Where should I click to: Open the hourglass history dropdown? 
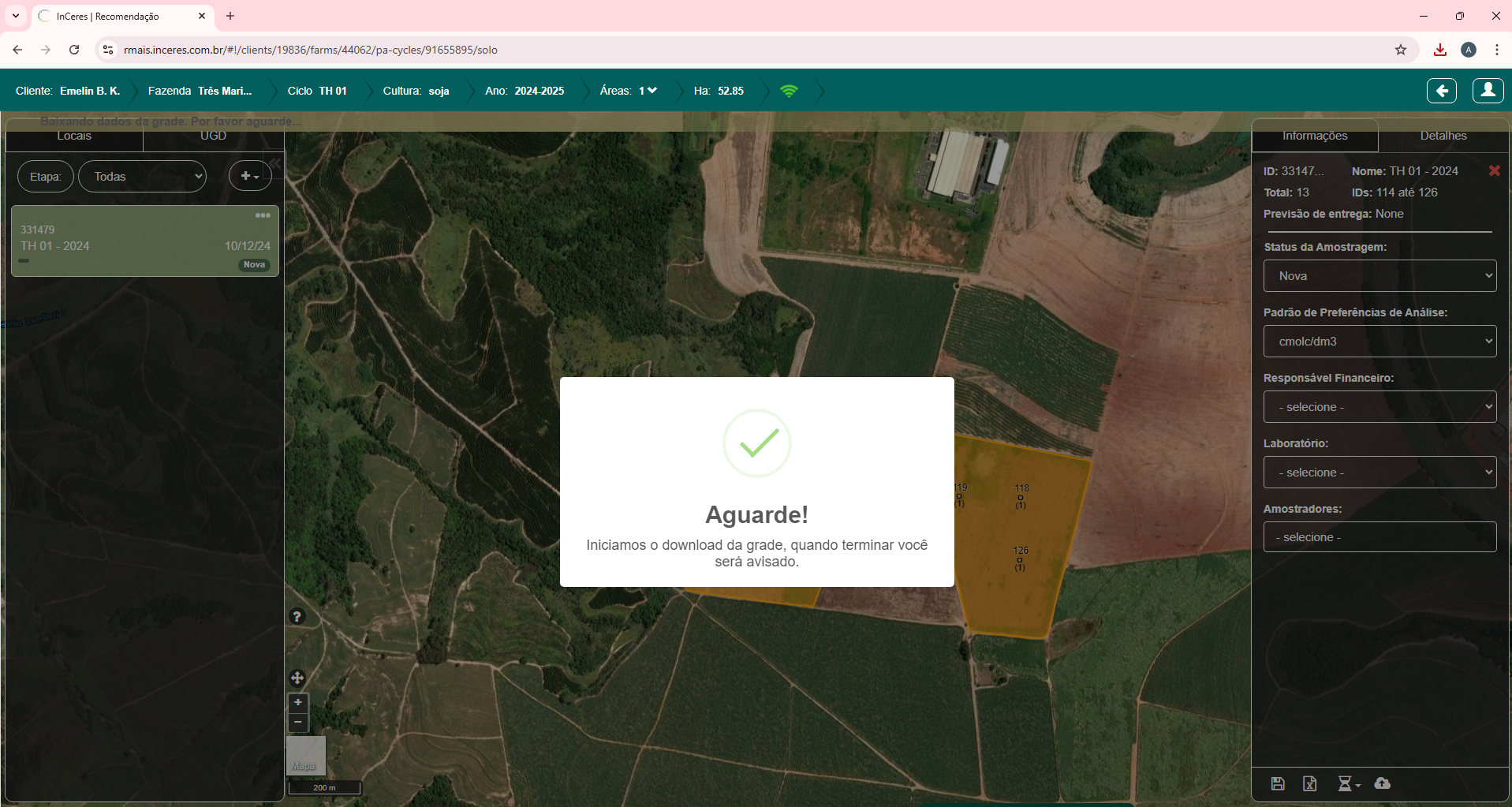[x=1349, y=783]
